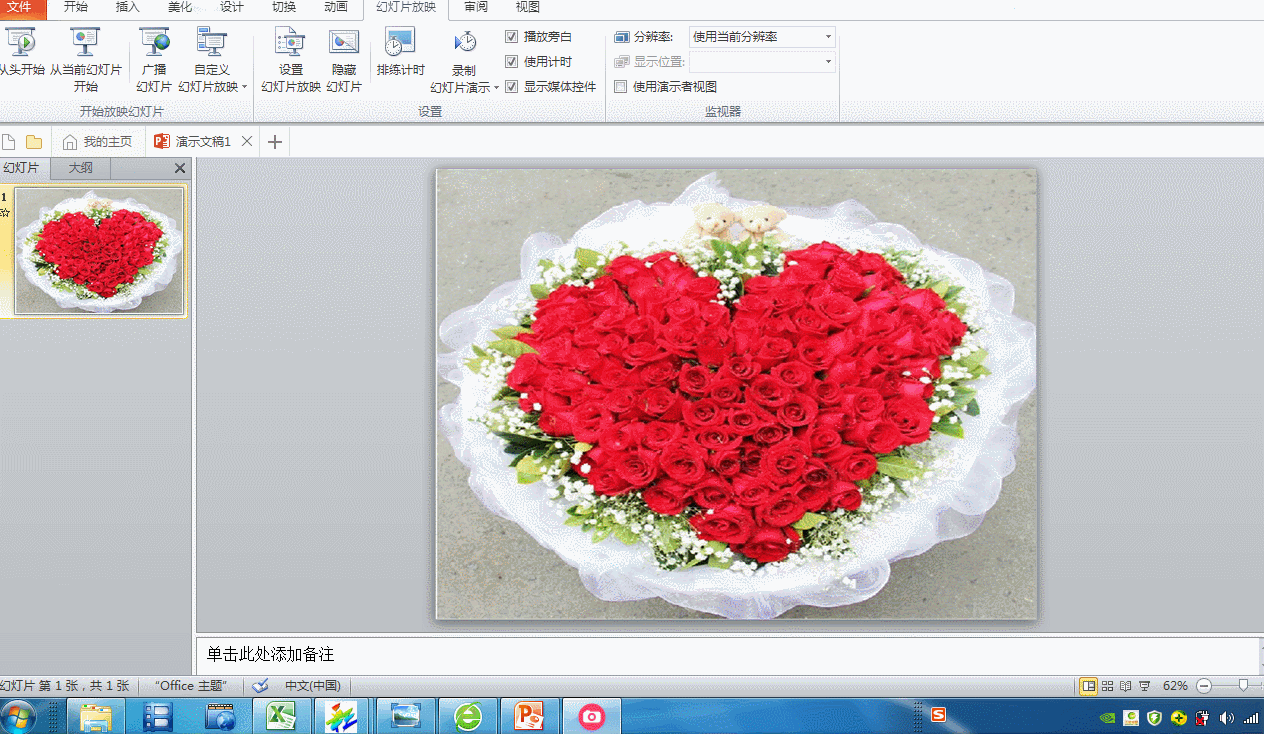
Task: Click the PowerPoint taskbar icon
Action: (x=529, y=716)
